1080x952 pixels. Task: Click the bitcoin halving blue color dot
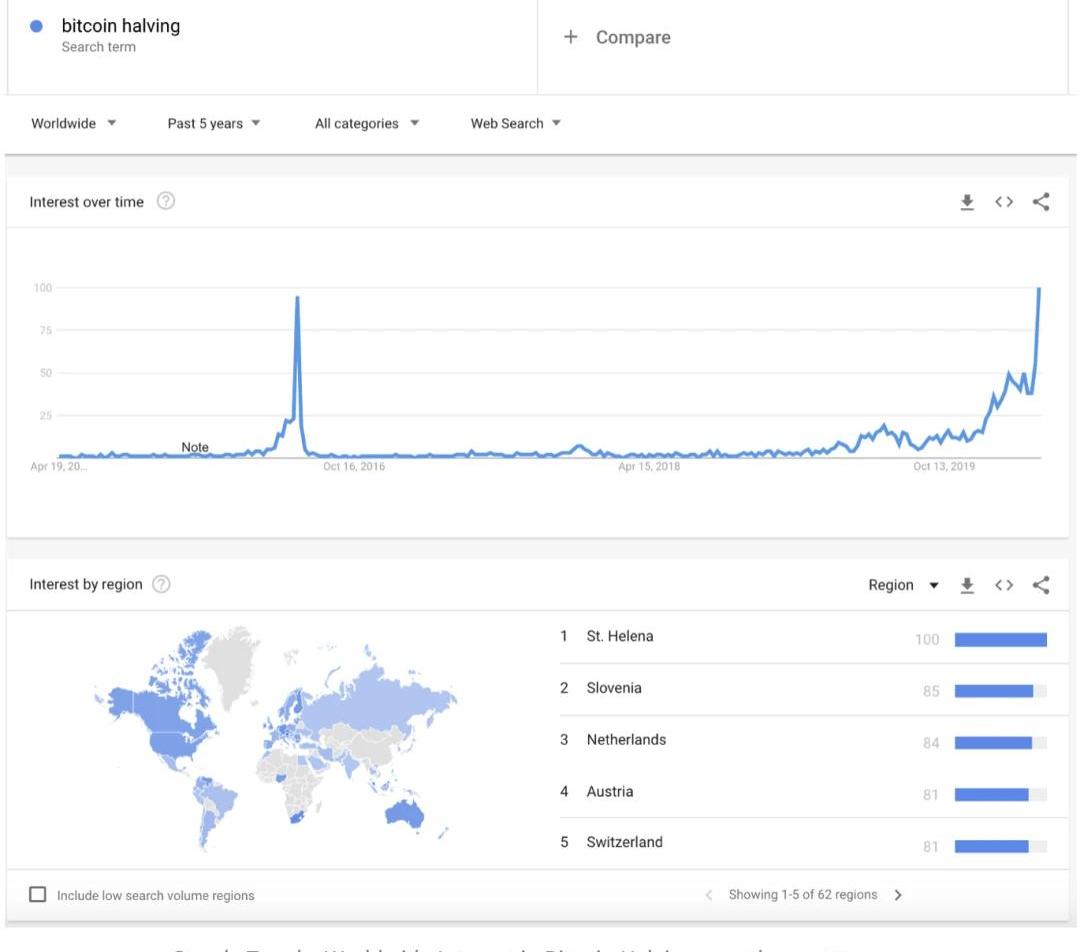37,26
